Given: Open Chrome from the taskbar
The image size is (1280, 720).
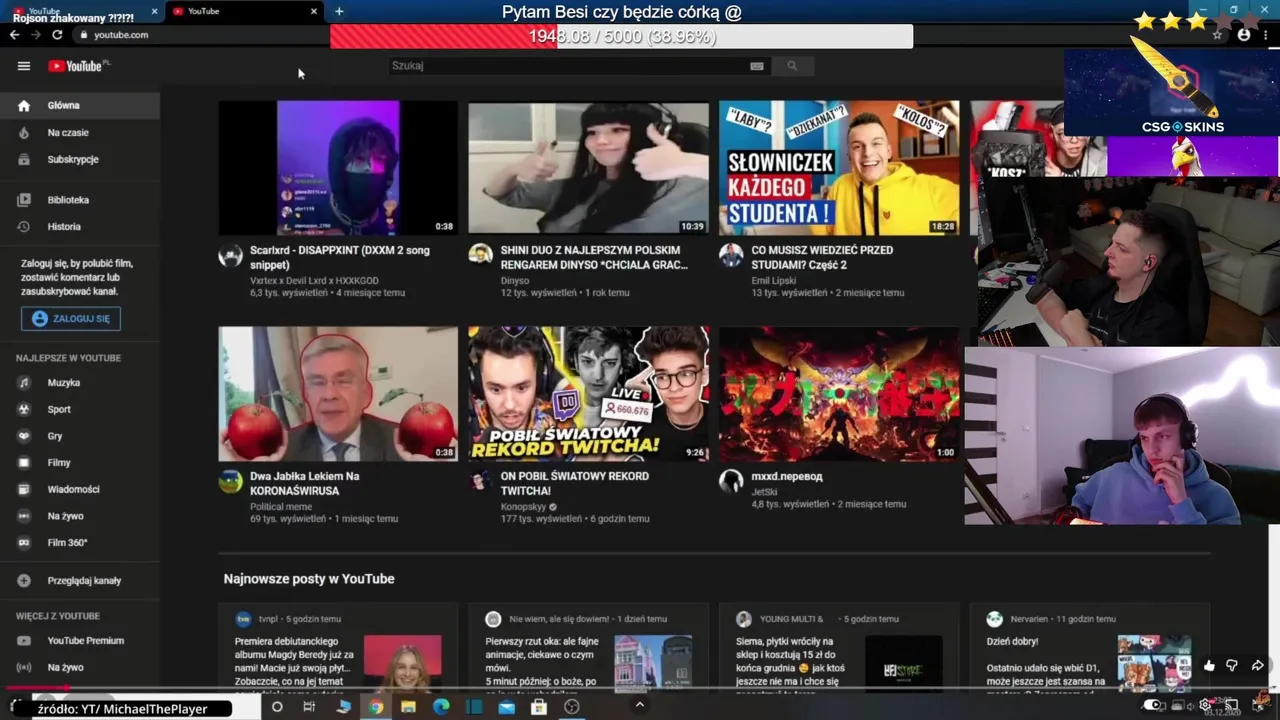Looking at the screenshot, I should 375,707.
